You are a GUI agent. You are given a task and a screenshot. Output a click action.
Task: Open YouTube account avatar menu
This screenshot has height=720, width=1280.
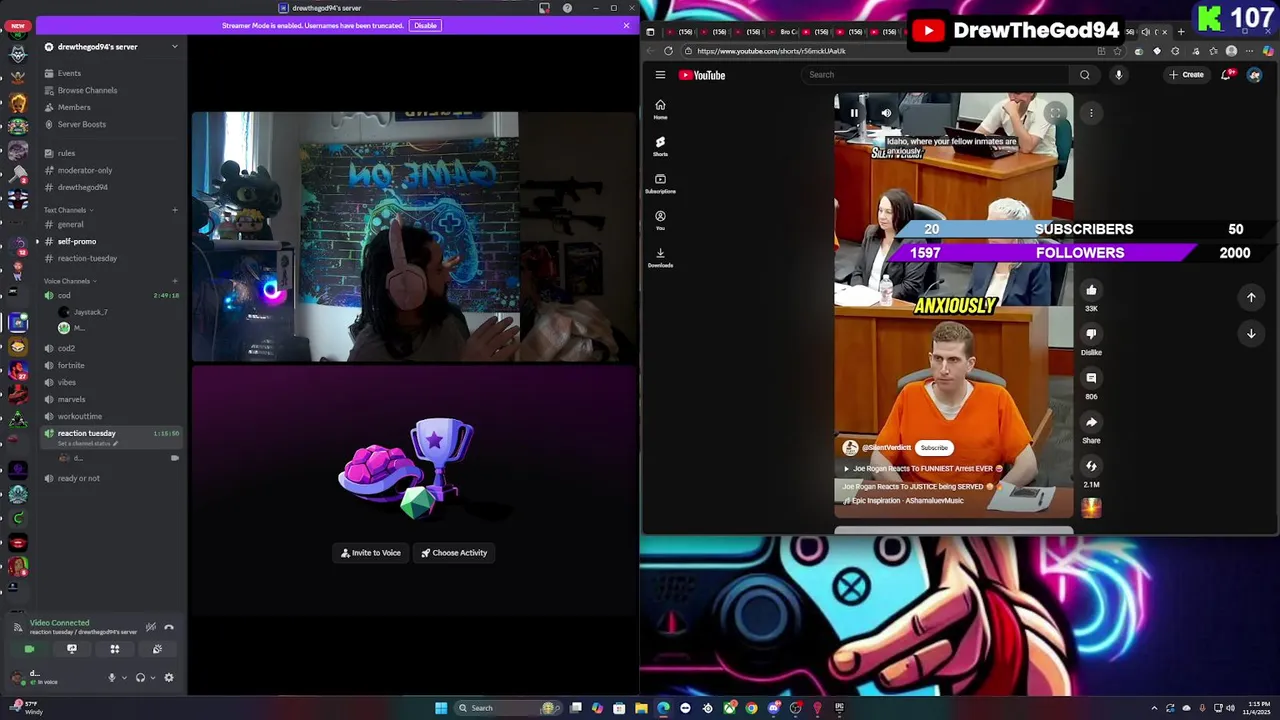(1254, 75)
